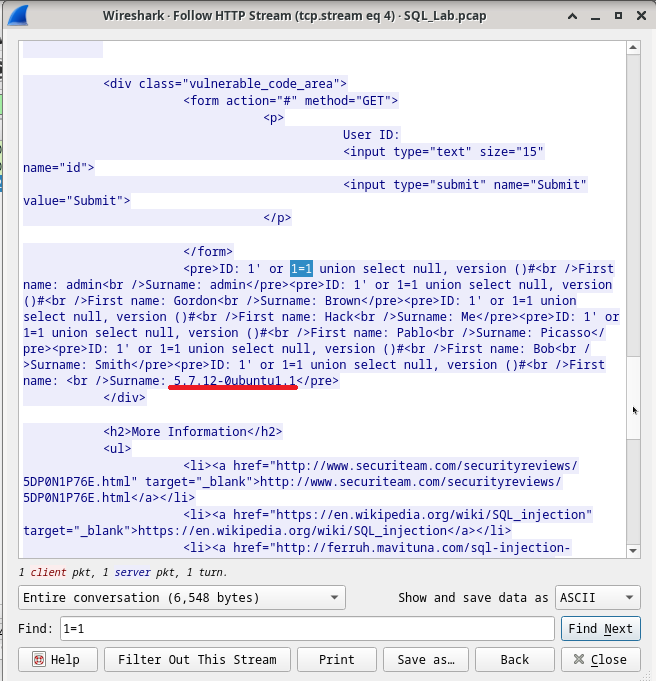Click into the Find text field
Screen dimensions: 656x681
coord(307,628)
